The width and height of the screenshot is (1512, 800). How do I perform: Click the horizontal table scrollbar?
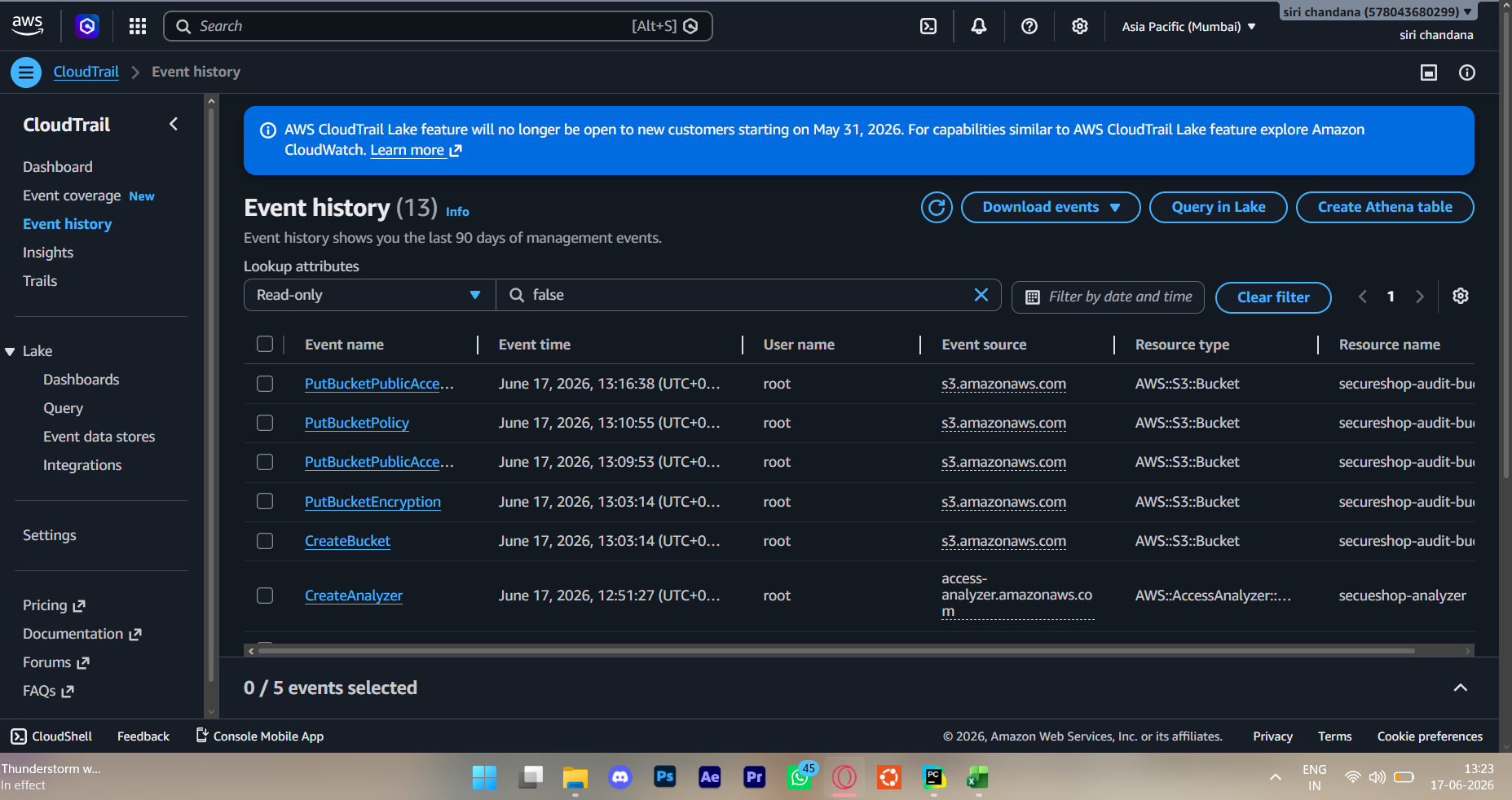tap(836, 651)
